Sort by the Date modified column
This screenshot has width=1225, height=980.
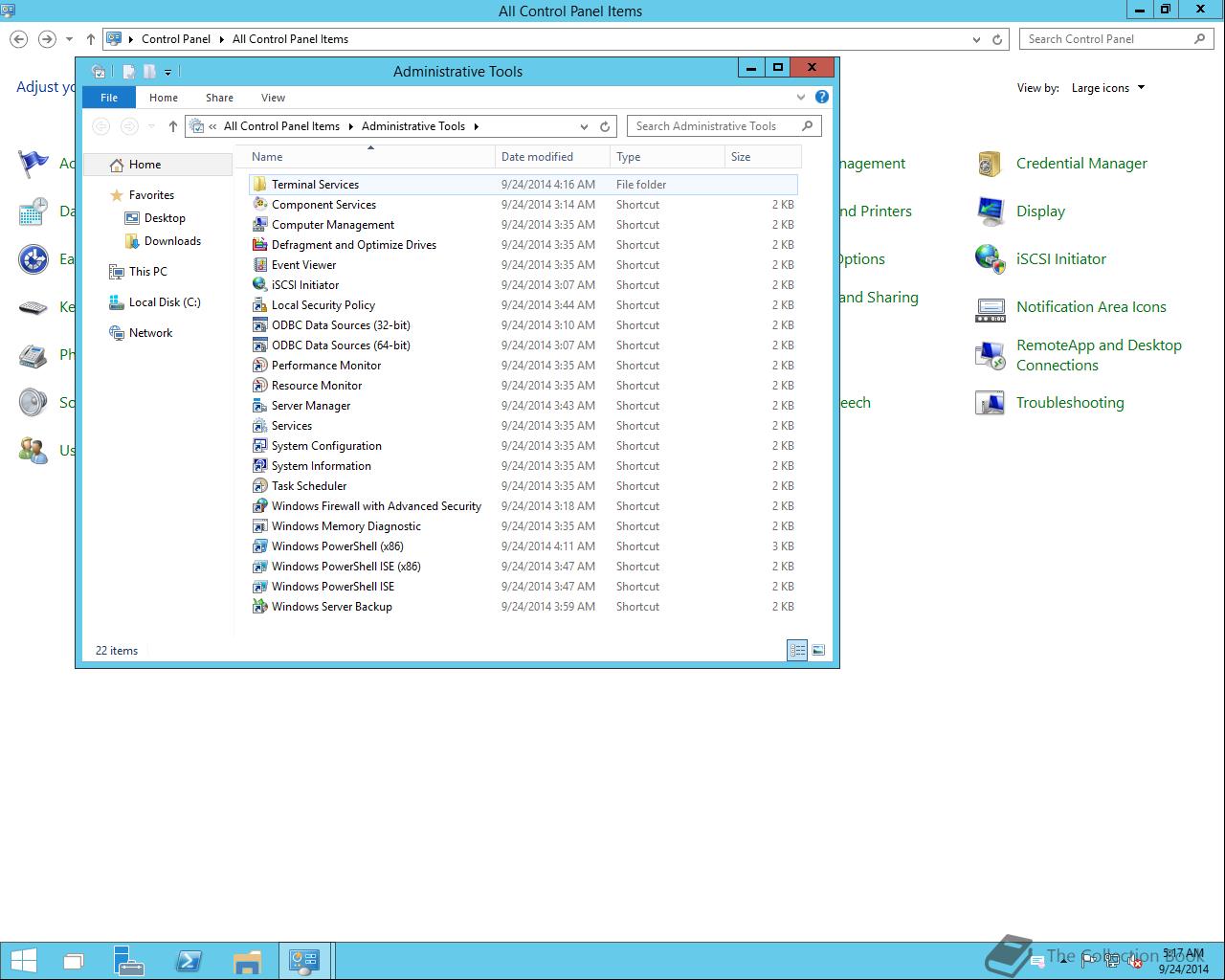coord(552,157)
